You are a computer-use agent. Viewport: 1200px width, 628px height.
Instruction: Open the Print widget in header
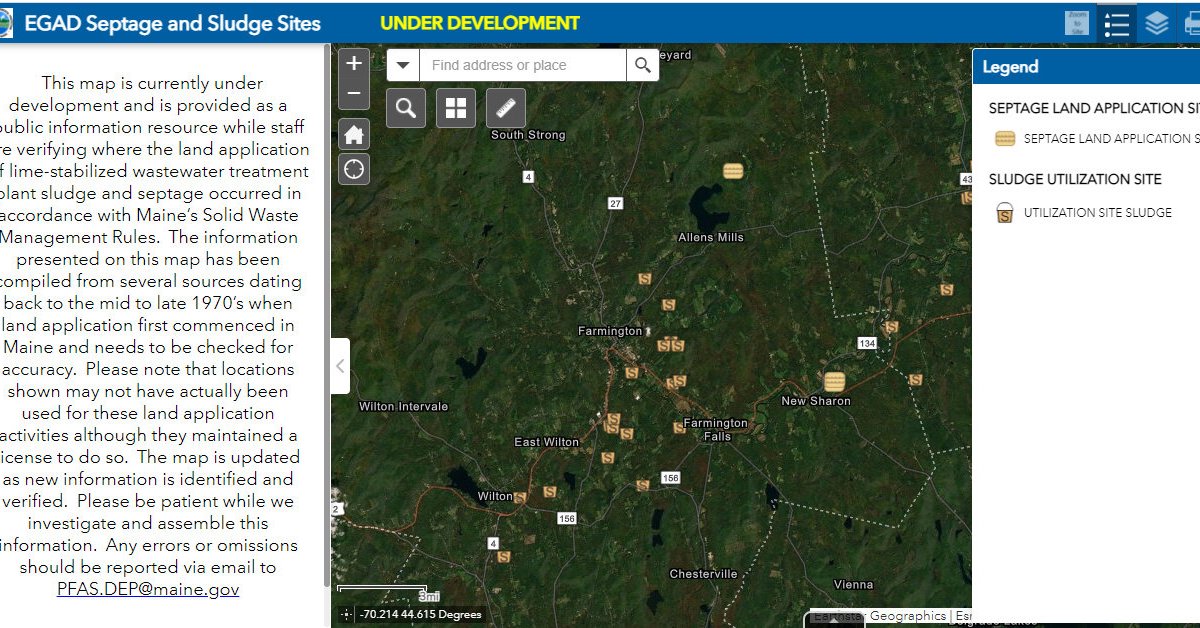tap(1190, 23)
